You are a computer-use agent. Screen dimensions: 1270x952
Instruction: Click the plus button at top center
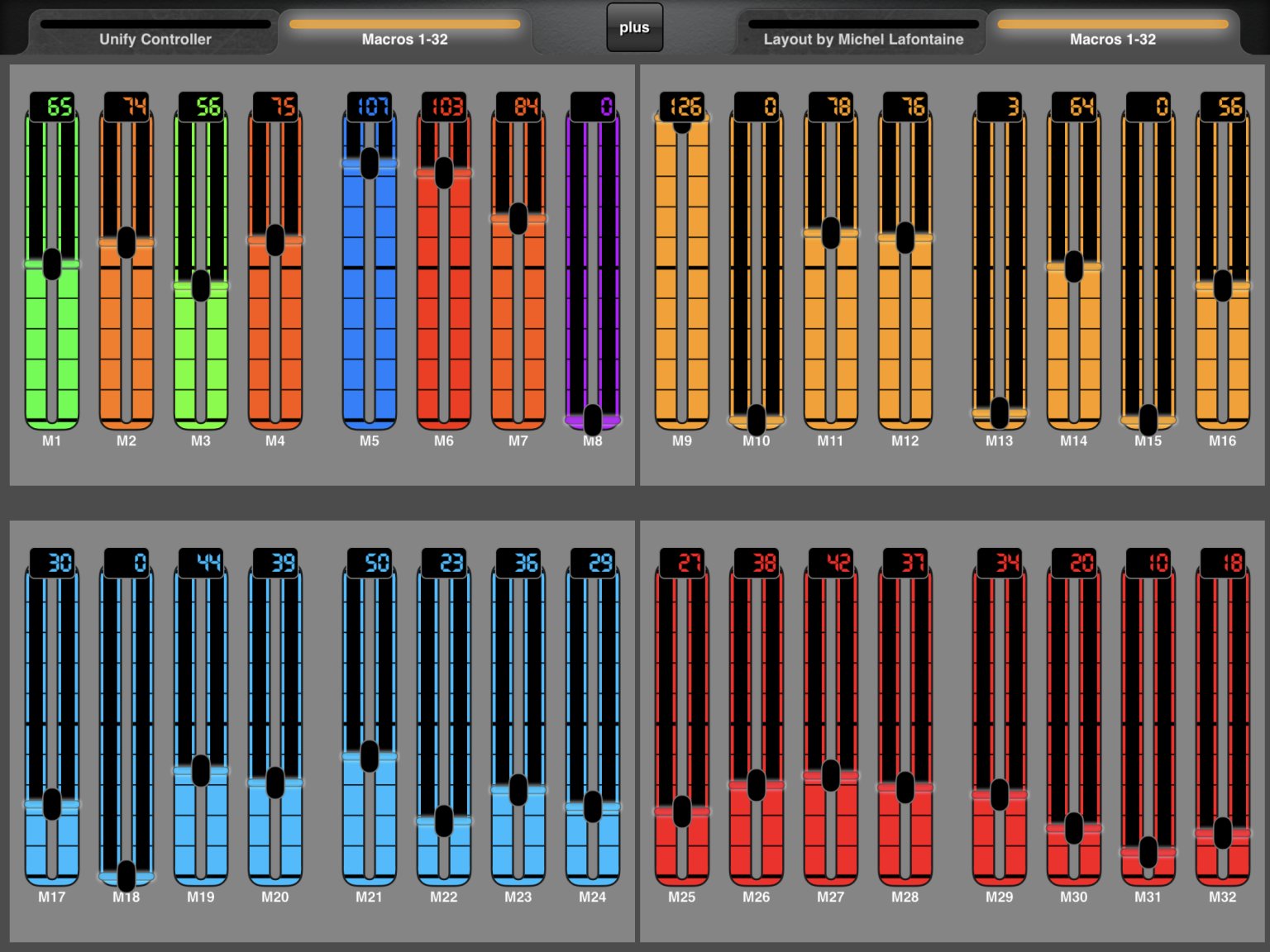coord(634,27)
